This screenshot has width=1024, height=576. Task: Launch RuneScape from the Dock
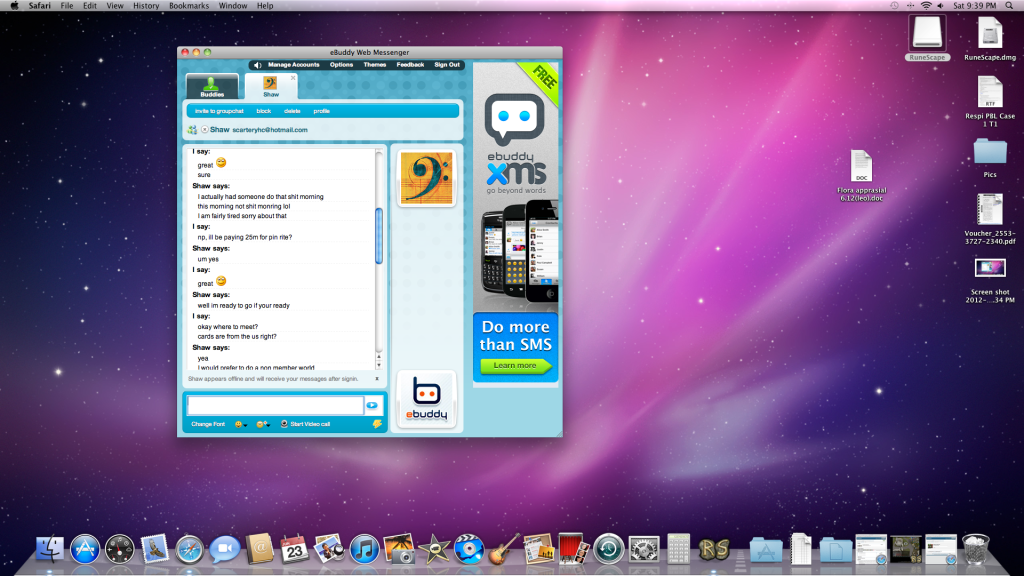coord(714,549)
